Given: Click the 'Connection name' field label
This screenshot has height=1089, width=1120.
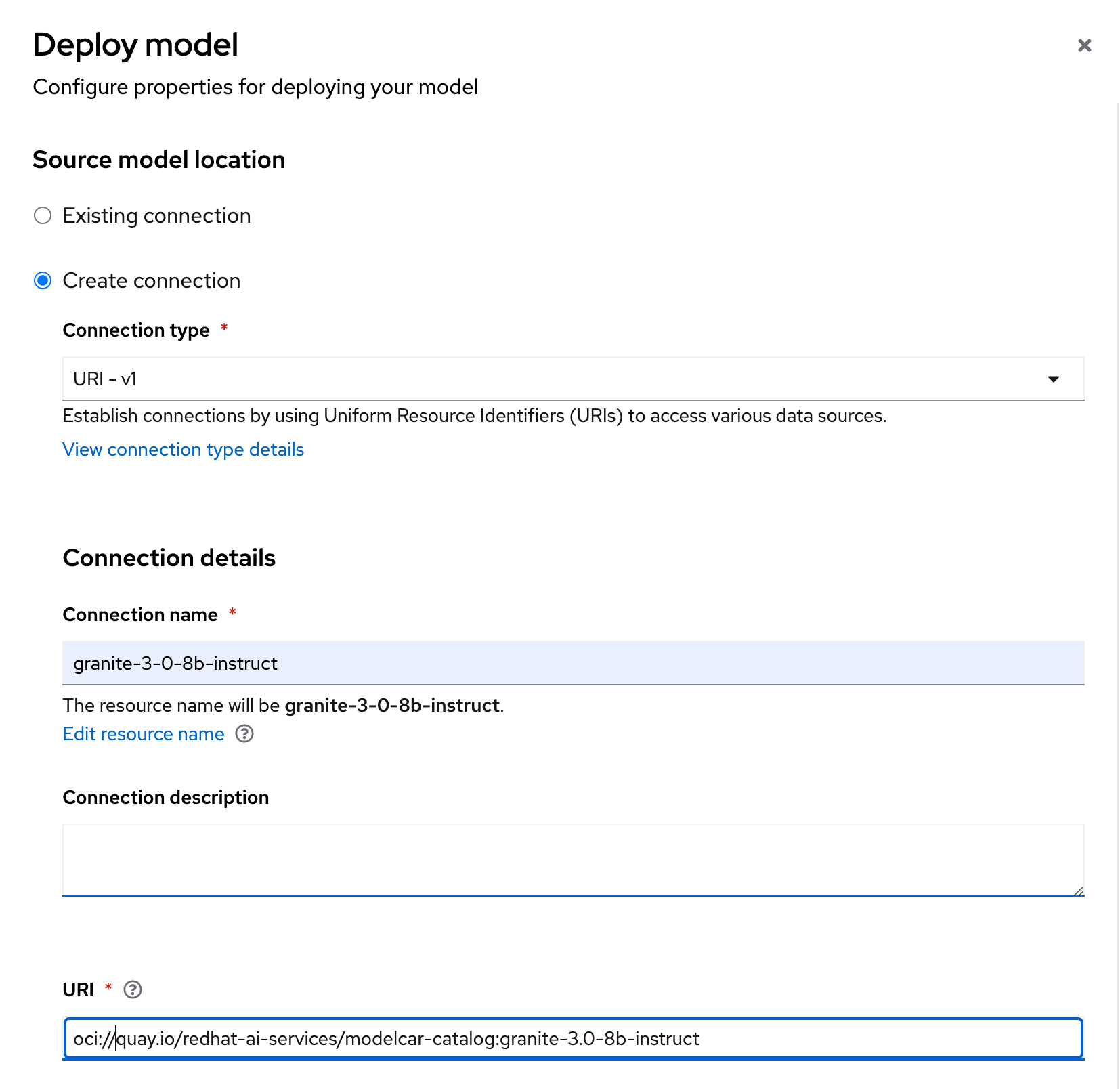Looking at the screenshot, I should 140,615.
